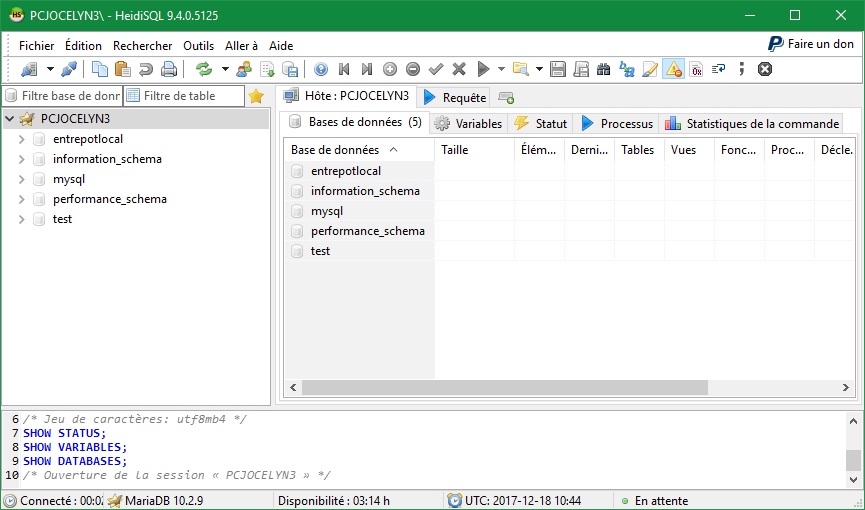Open the Outils menu

[198, 45]
